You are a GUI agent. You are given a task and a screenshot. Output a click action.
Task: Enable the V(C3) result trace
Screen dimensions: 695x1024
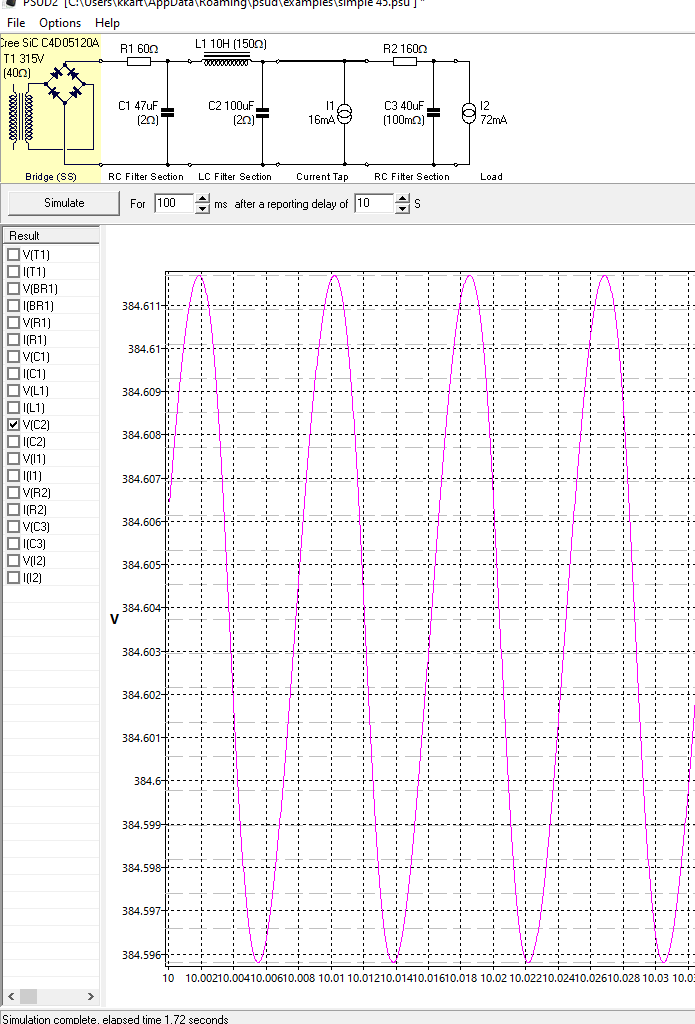point(13,526)
